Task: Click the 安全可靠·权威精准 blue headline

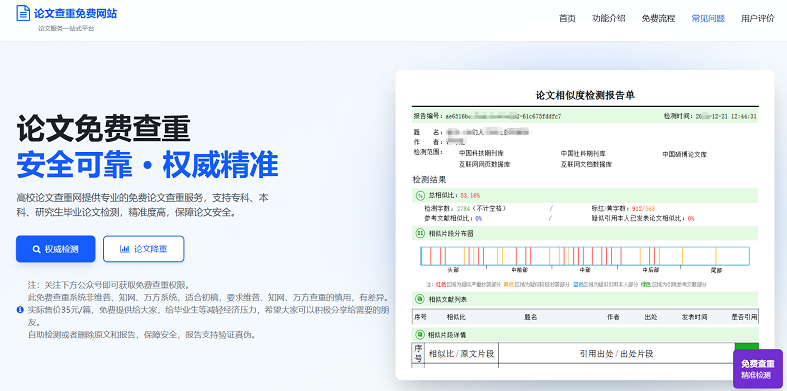Action: [x=147, y=164]
